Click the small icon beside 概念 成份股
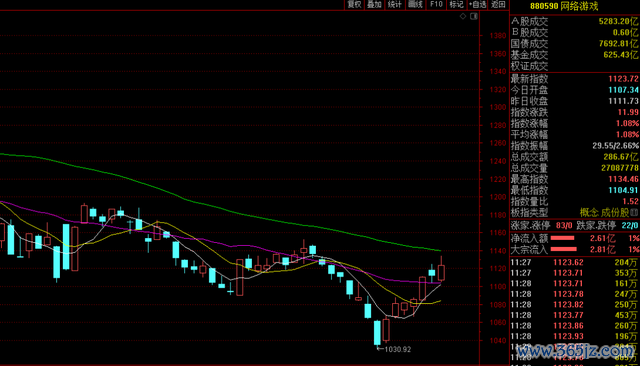The width and height of the screenshot is (640, 366). (634, 212)
